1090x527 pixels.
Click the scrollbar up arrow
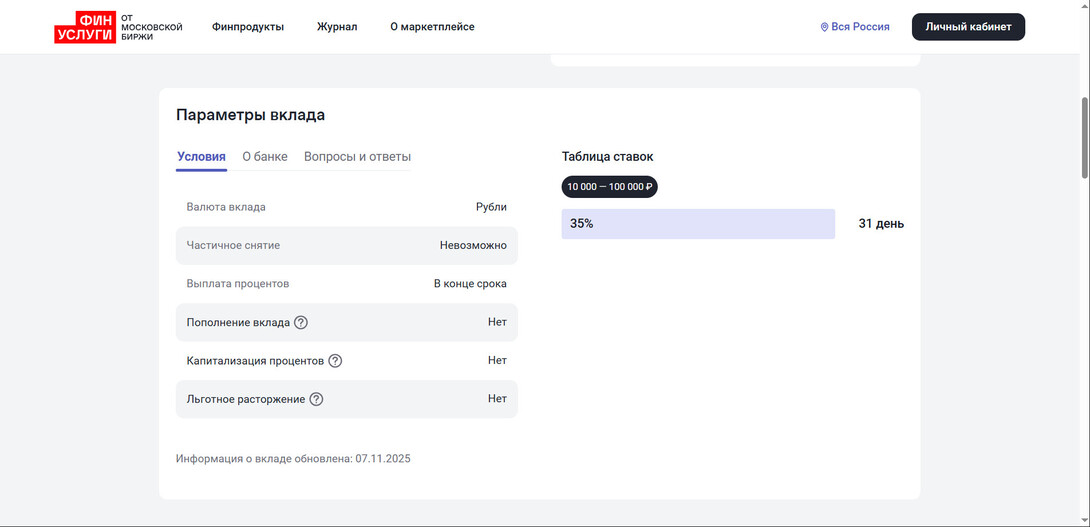coord(1083,6)
